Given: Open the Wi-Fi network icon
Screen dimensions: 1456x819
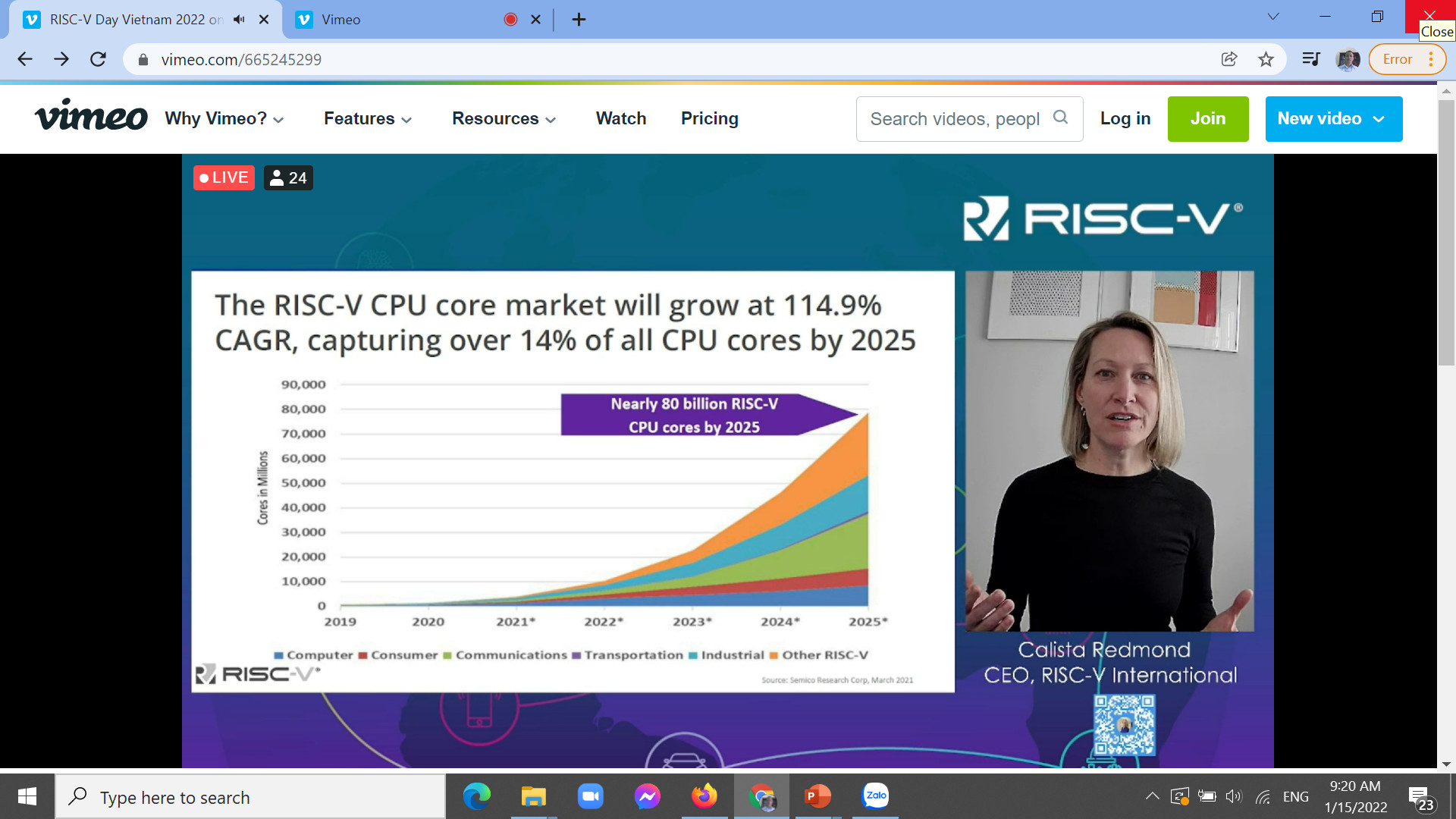Looking at the screenshot, I should [x=1263, y=796].
